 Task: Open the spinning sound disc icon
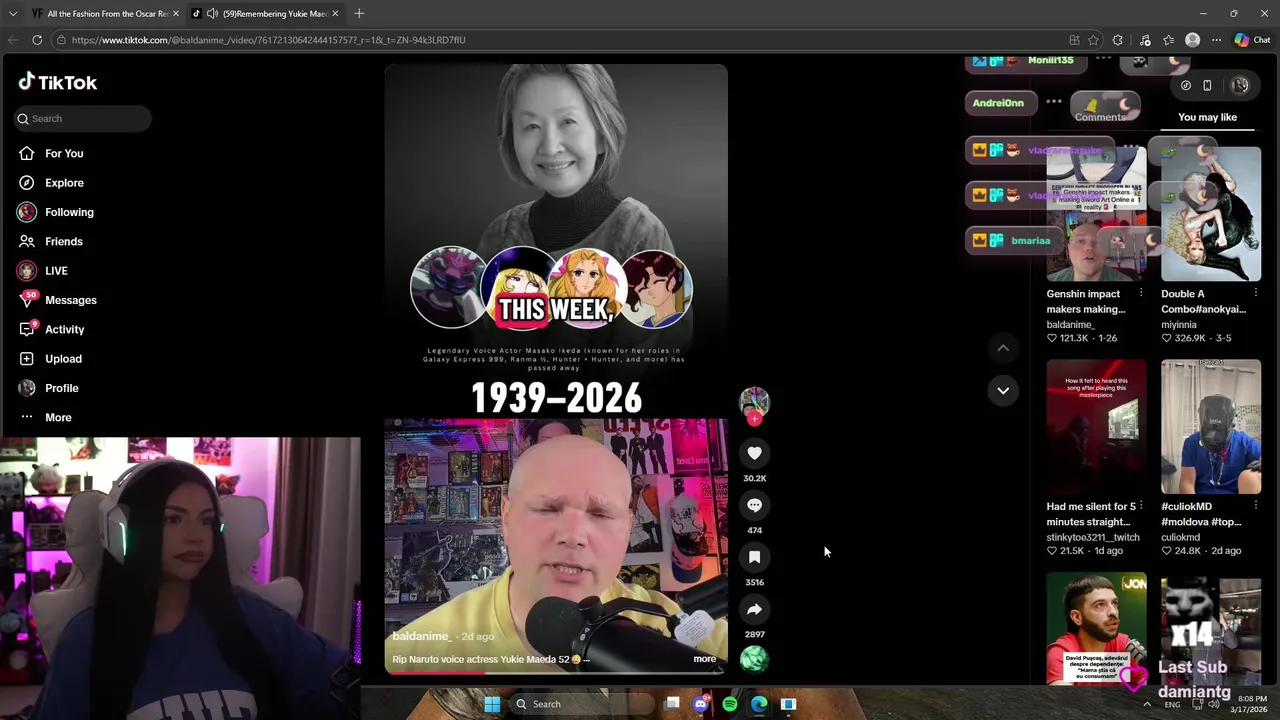[x=754, y=658]
